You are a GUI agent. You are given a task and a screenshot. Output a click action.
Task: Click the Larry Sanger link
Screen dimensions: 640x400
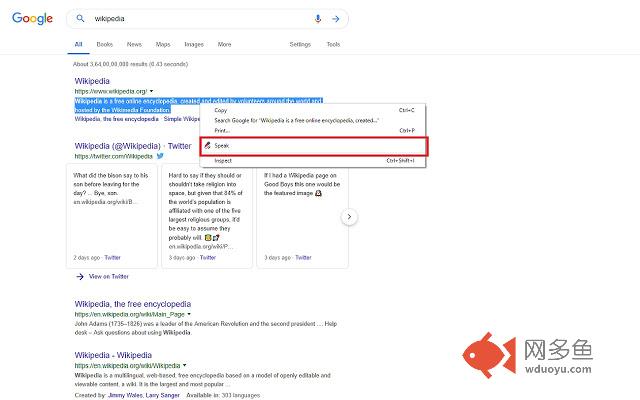(162, 395)
